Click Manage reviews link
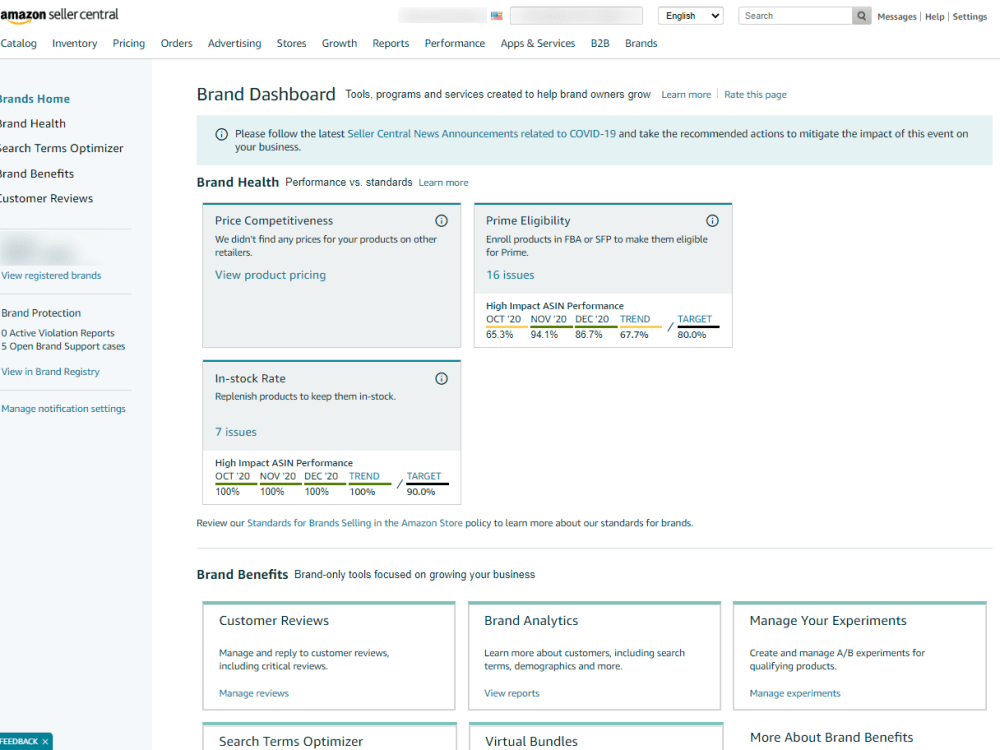 coord(254,693)
